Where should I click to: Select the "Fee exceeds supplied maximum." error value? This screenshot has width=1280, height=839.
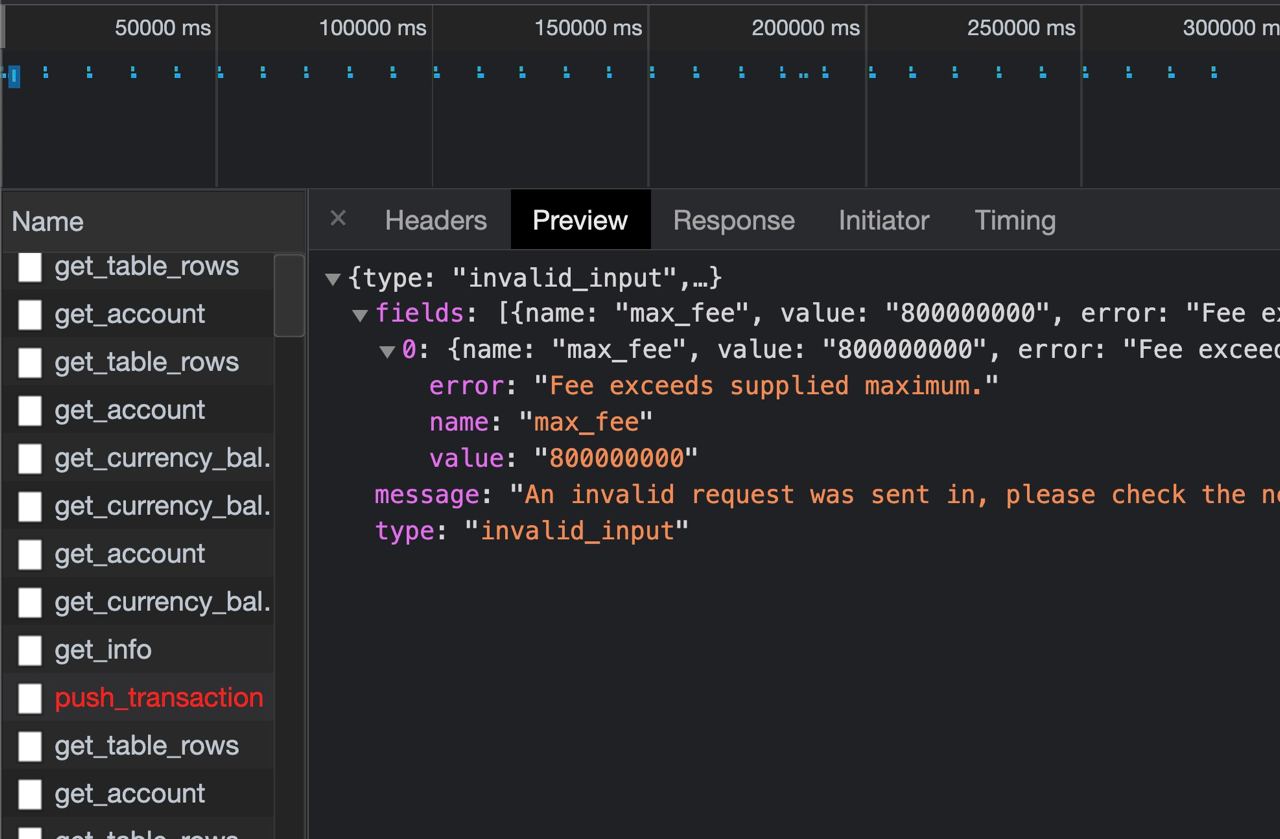click(x=766, y=386)
